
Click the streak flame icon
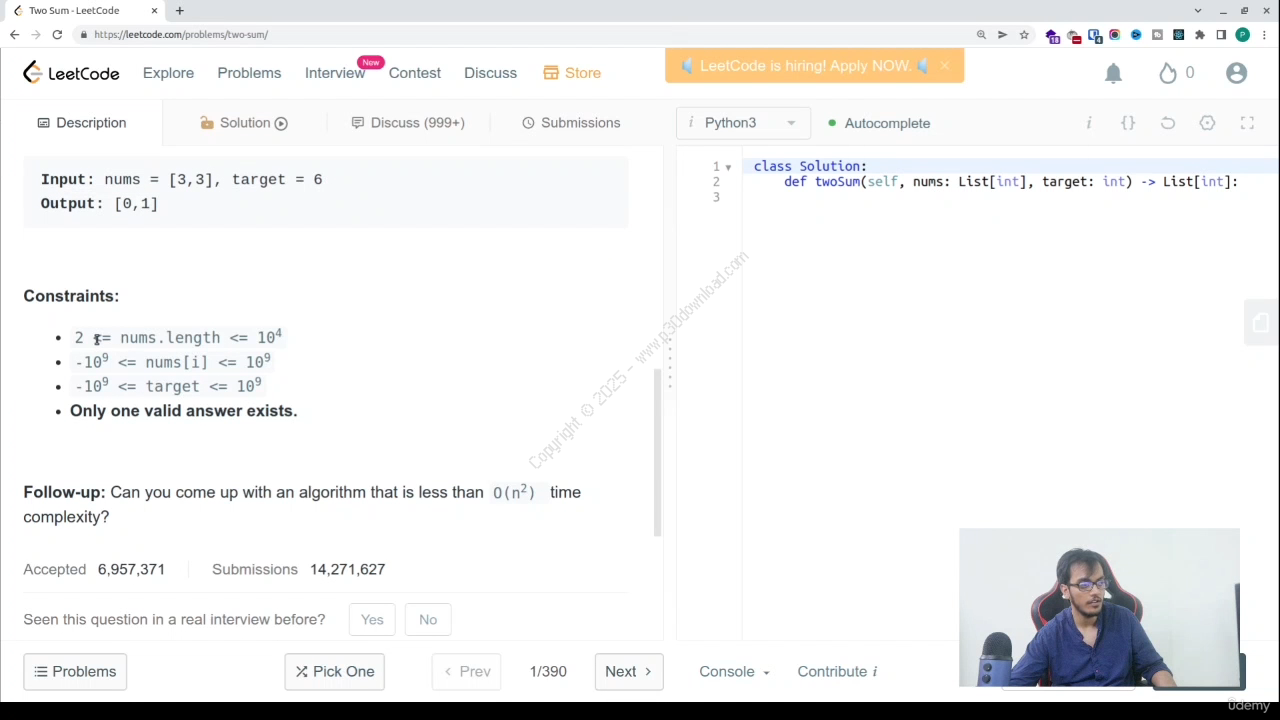(1168, 73)
